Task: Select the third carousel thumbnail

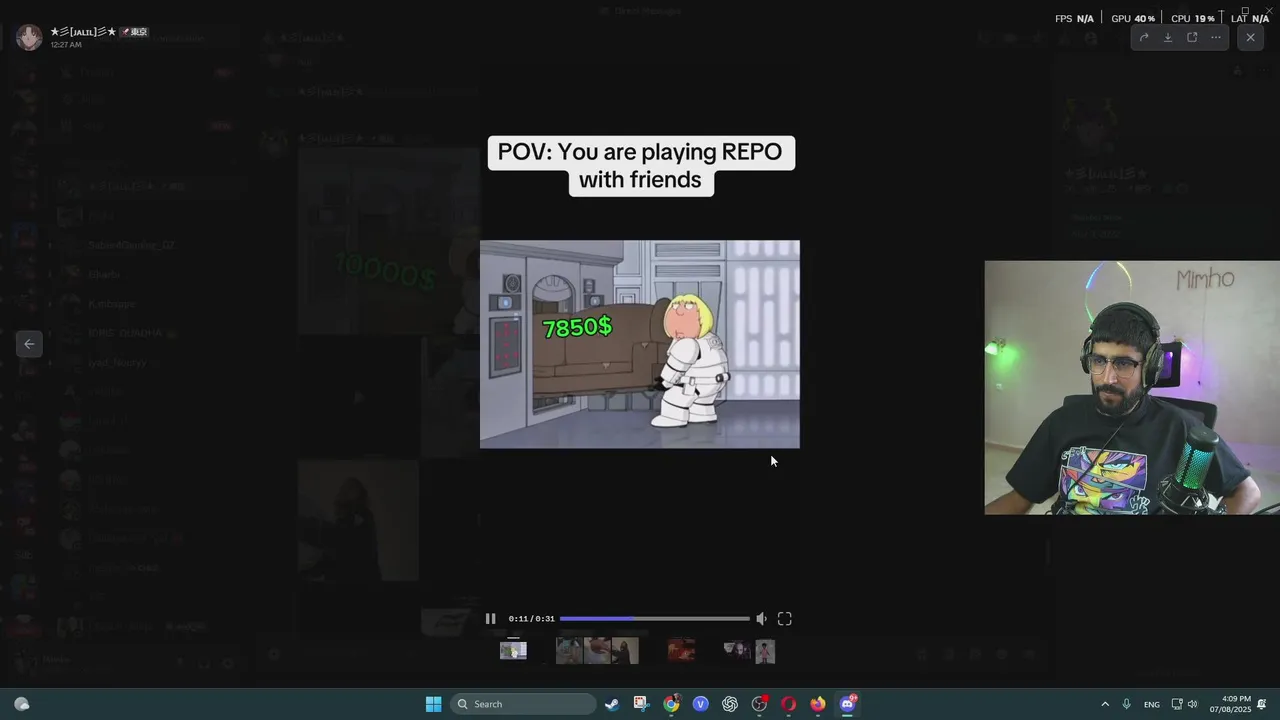Action: click(597, 651)
